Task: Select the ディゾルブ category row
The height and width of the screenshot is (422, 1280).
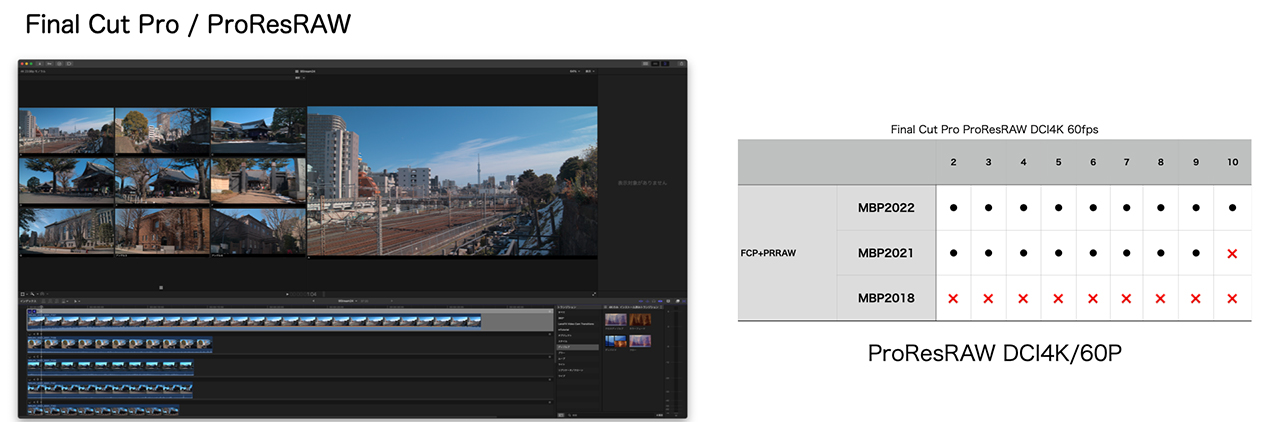Action: coord(577,347)
